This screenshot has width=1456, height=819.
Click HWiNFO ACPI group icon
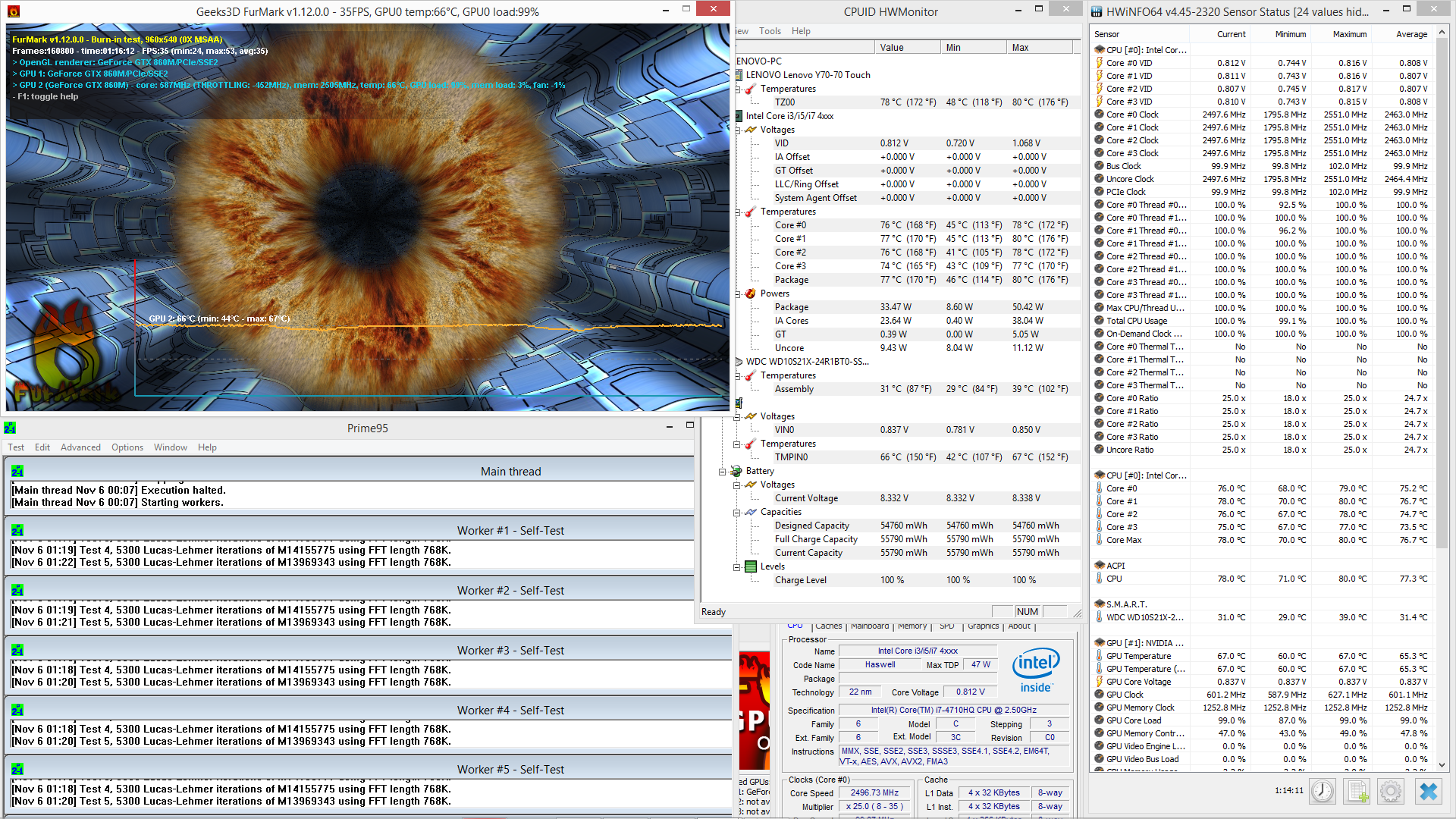[1099, 566]
